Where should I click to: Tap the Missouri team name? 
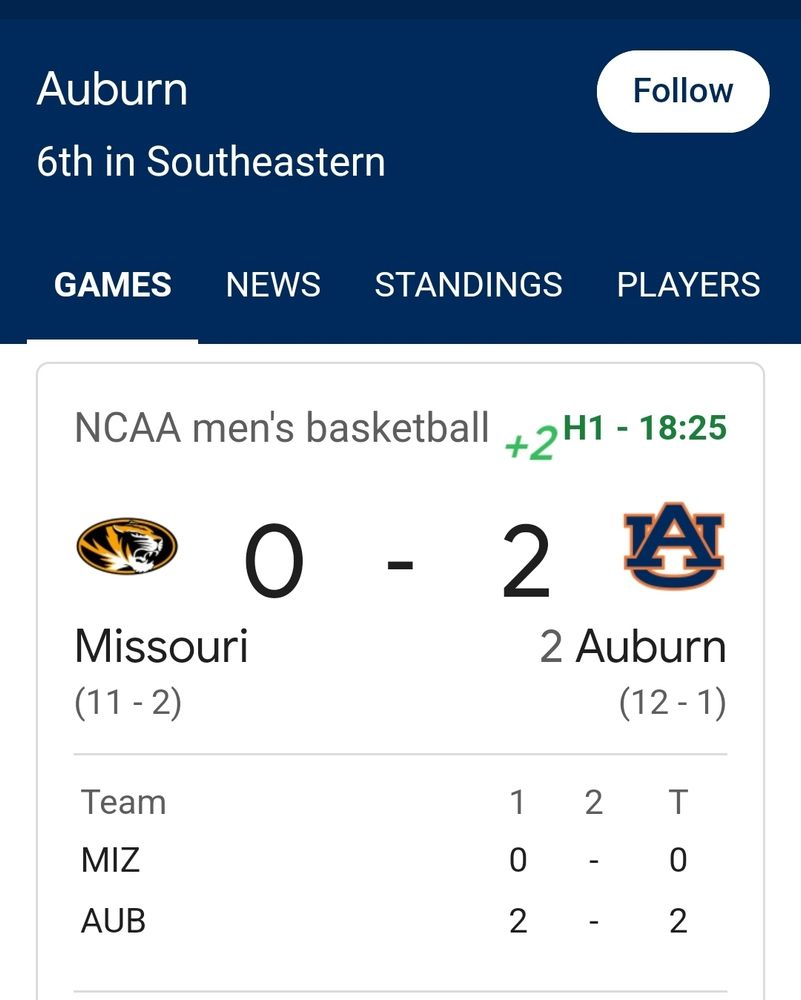tap(161, 647)
